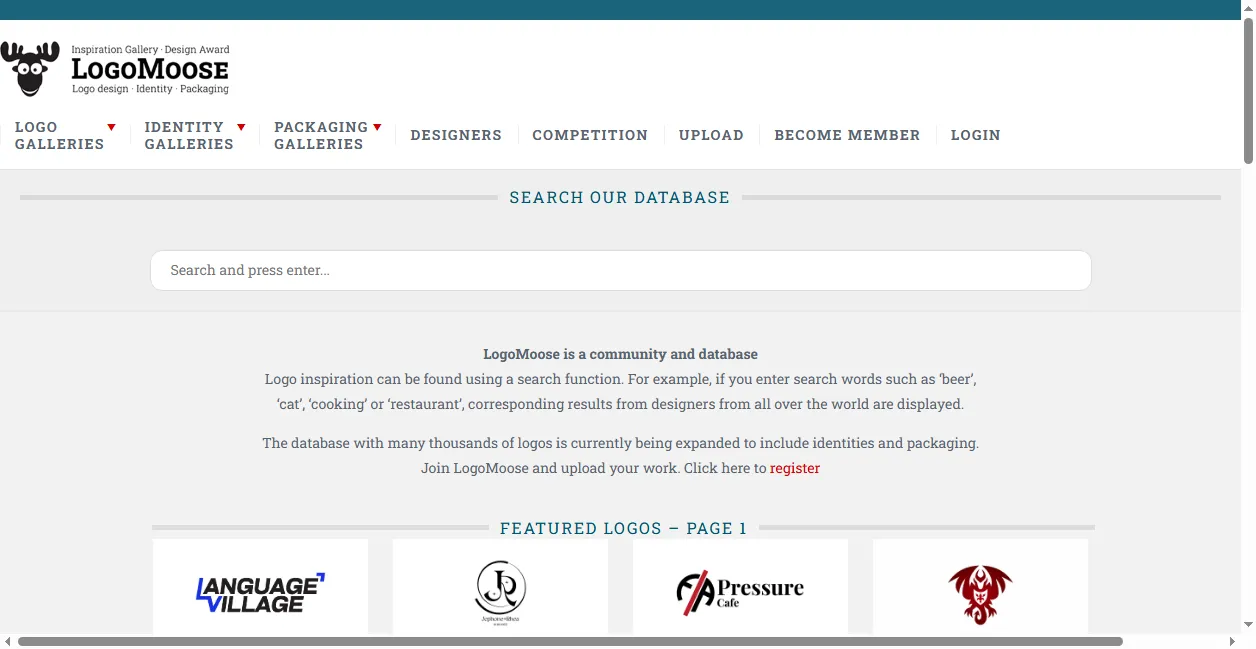Open the JR monogram circle logo
Screen dimensions: 1256x649
click(500, 592)
